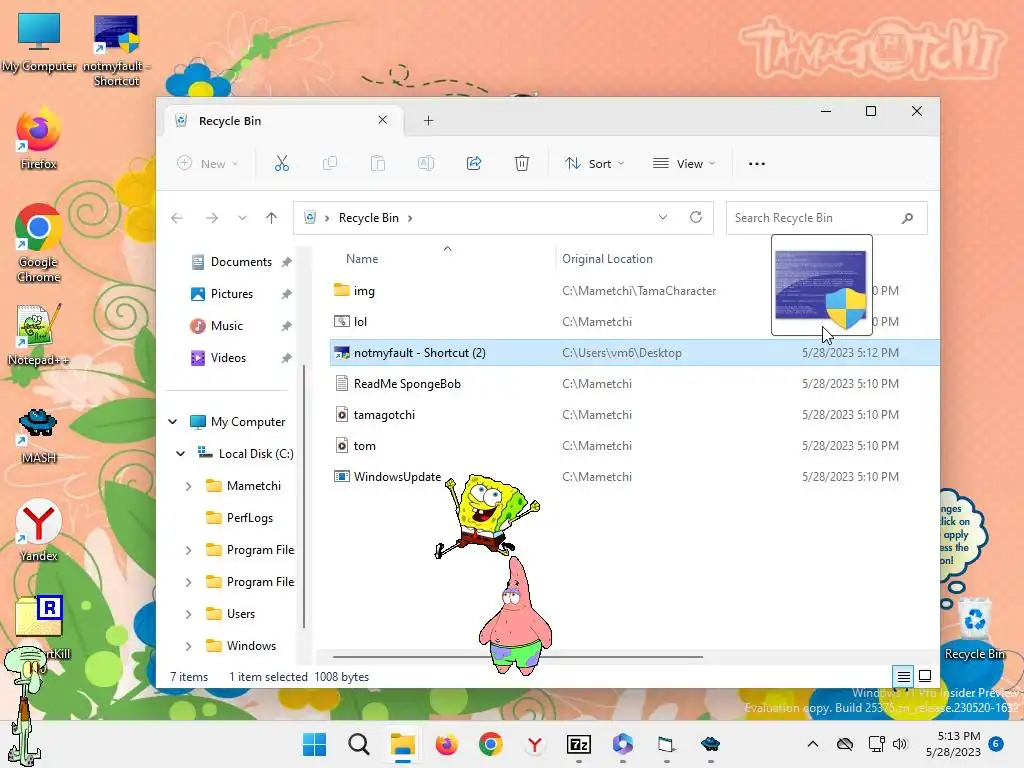The width and height of the screenshot is (1024, 768).
Task: Select the lol file row
Action: (x=633, y=321)
